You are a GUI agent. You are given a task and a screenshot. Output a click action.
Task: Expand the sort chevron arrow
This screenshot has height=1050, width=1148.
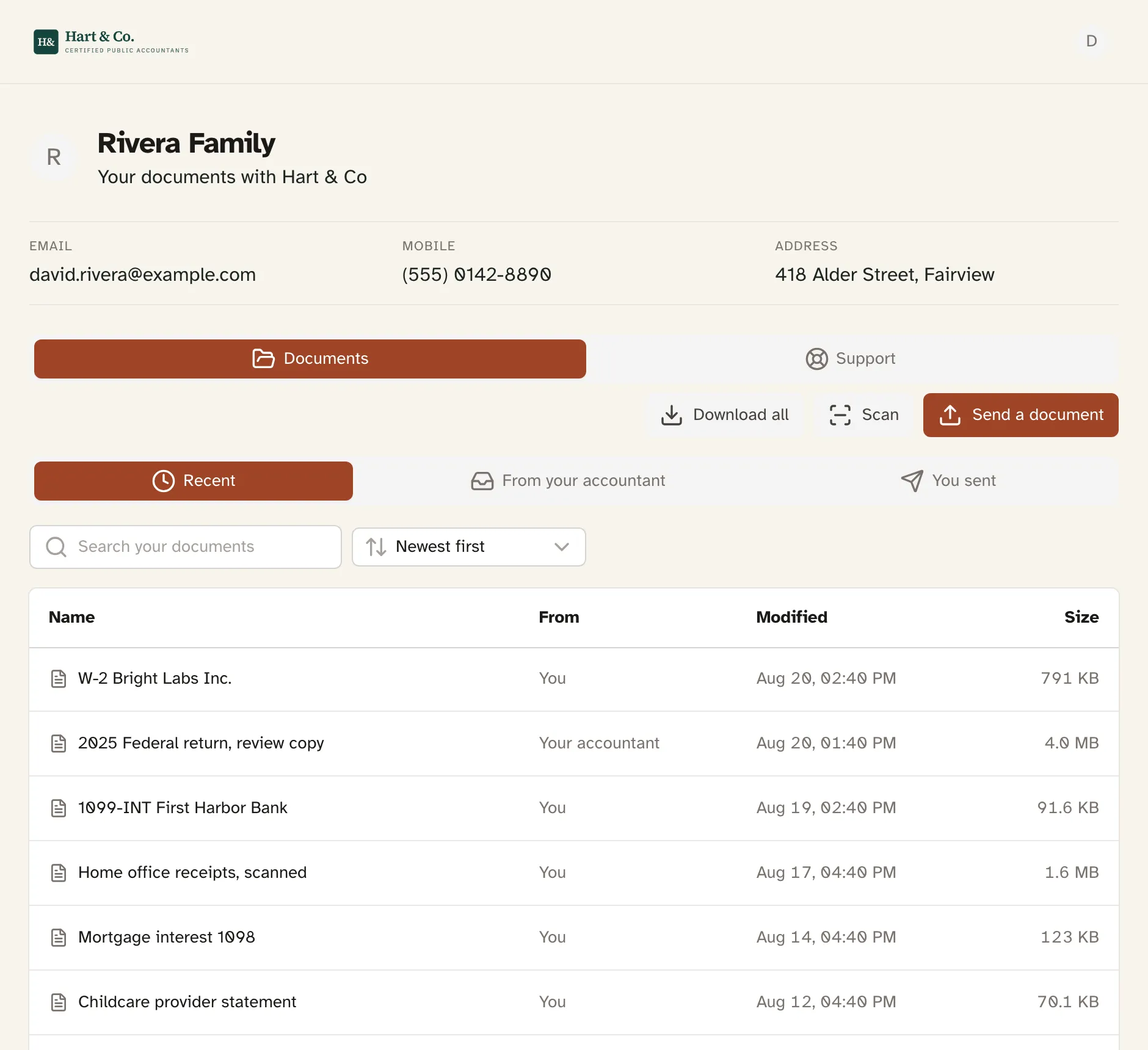562,547
